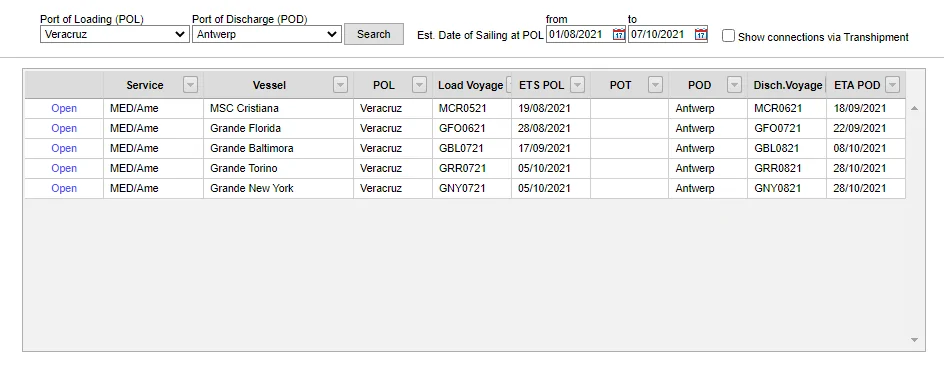The width and height of the screenshot is (944, 367).
Task: Open the MSC Cristiana schedule row
Action: 64,109
